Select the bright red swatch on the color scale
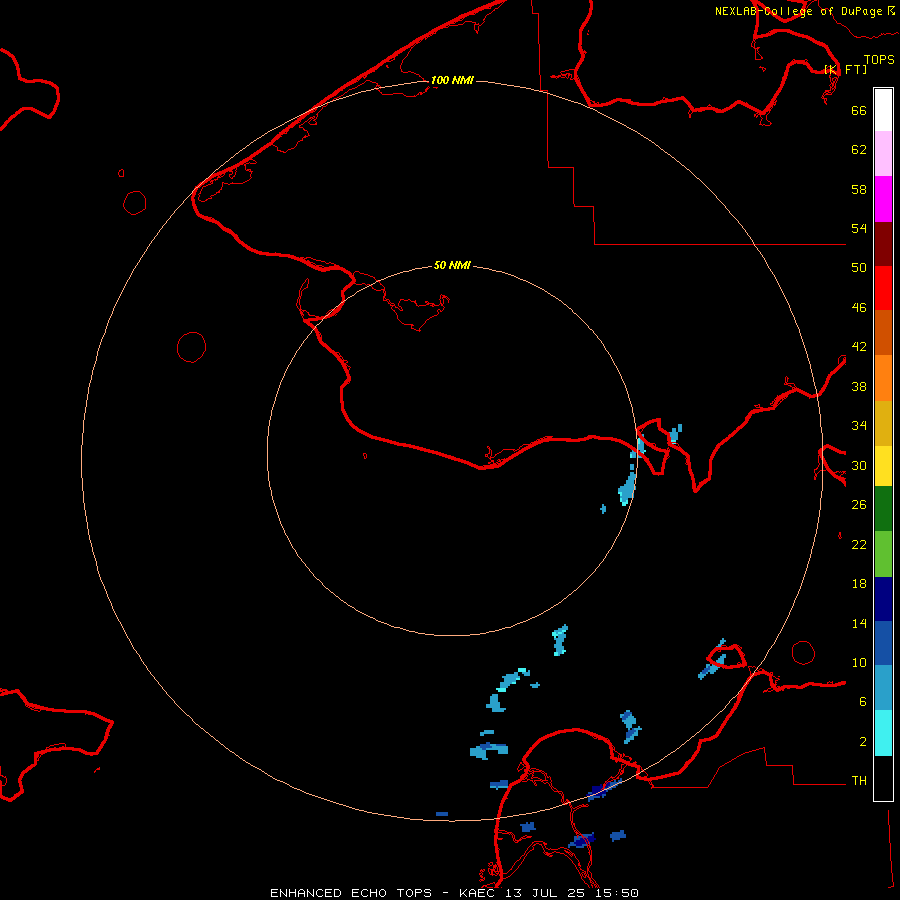Image resolution: width=900 pixels, height=900 pixels. [x=883, y=288]
